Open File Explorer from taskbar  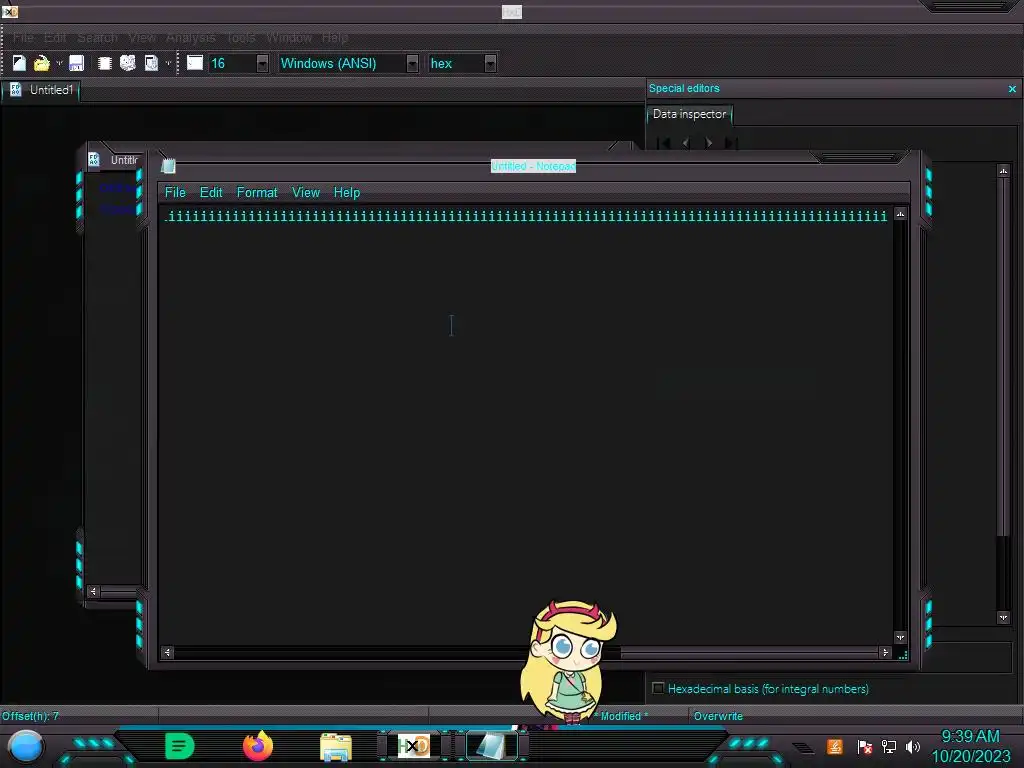point(336,747)
